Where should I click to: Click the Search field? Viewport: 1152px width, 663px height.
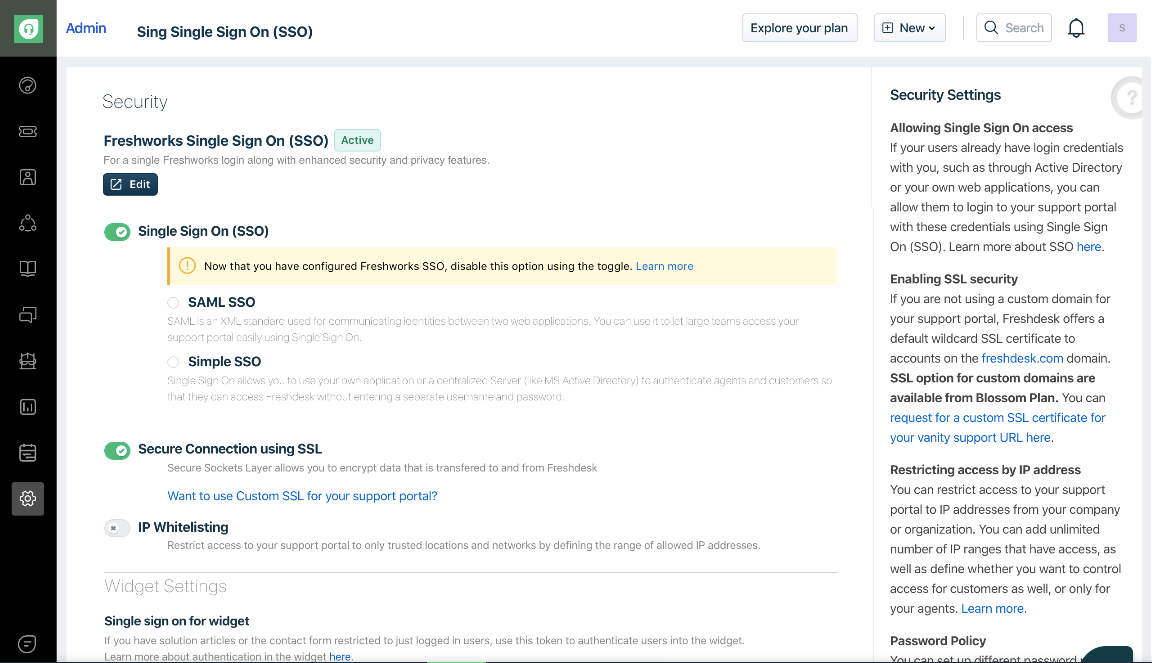click(1014, 28)
